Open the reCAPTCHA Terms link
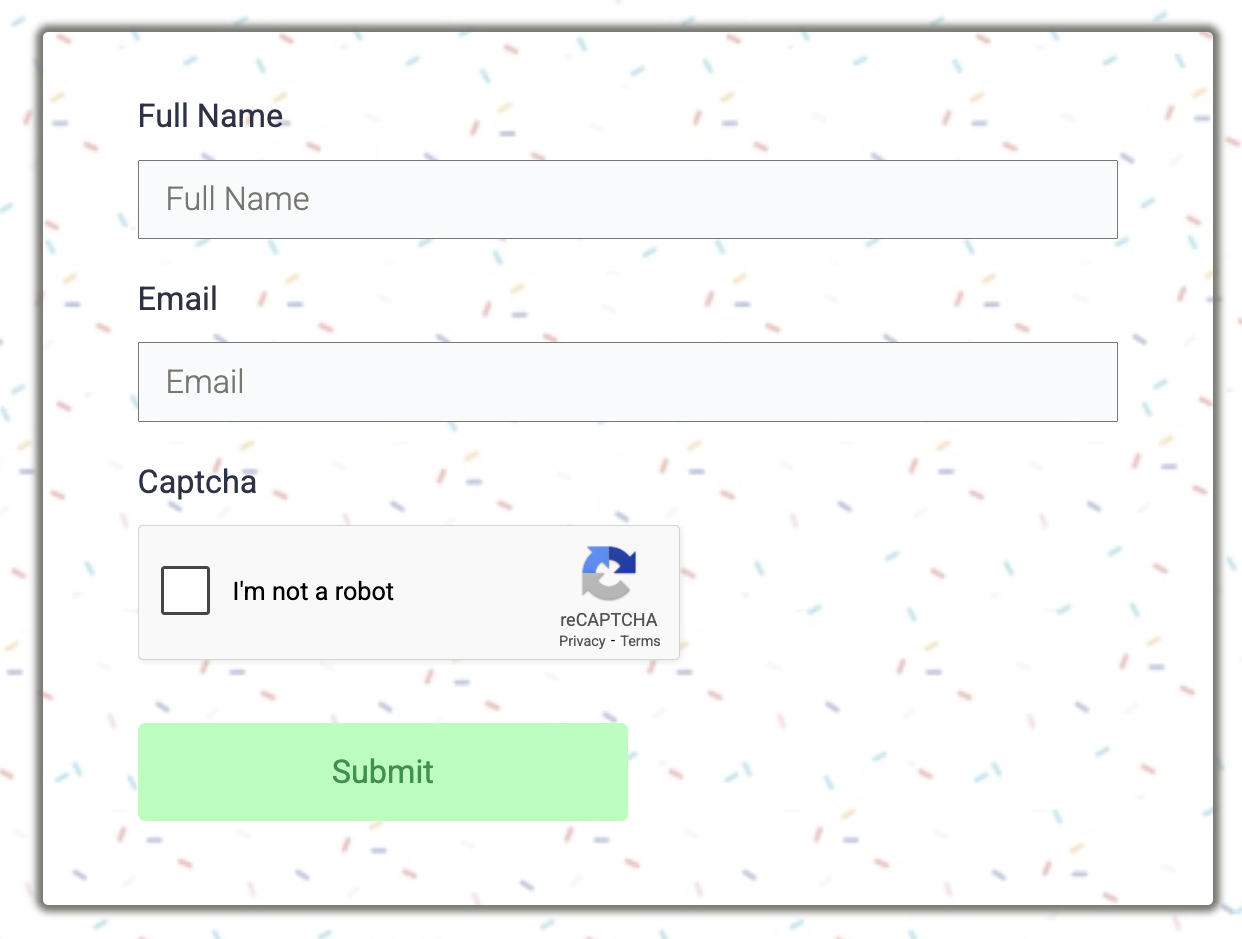Viewport: 1242px width, 939px height. (640, 642)
